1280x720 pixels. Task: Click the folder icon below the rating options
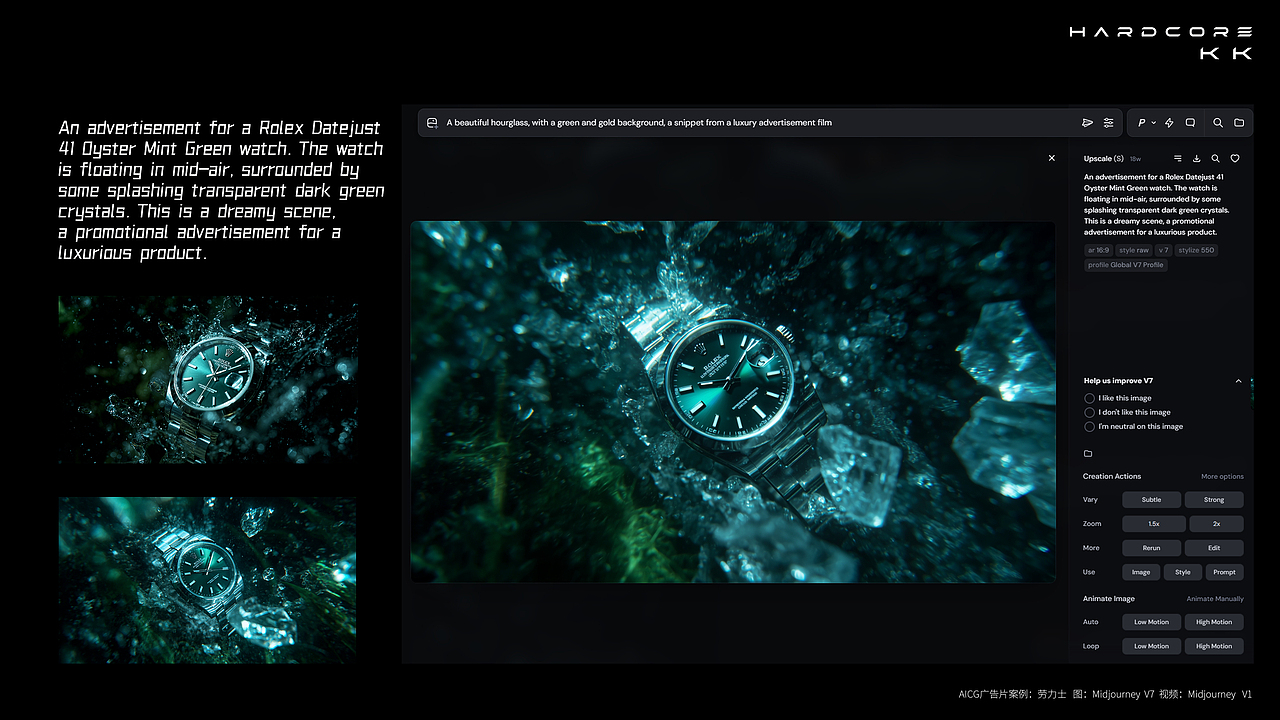(1089, 454)
